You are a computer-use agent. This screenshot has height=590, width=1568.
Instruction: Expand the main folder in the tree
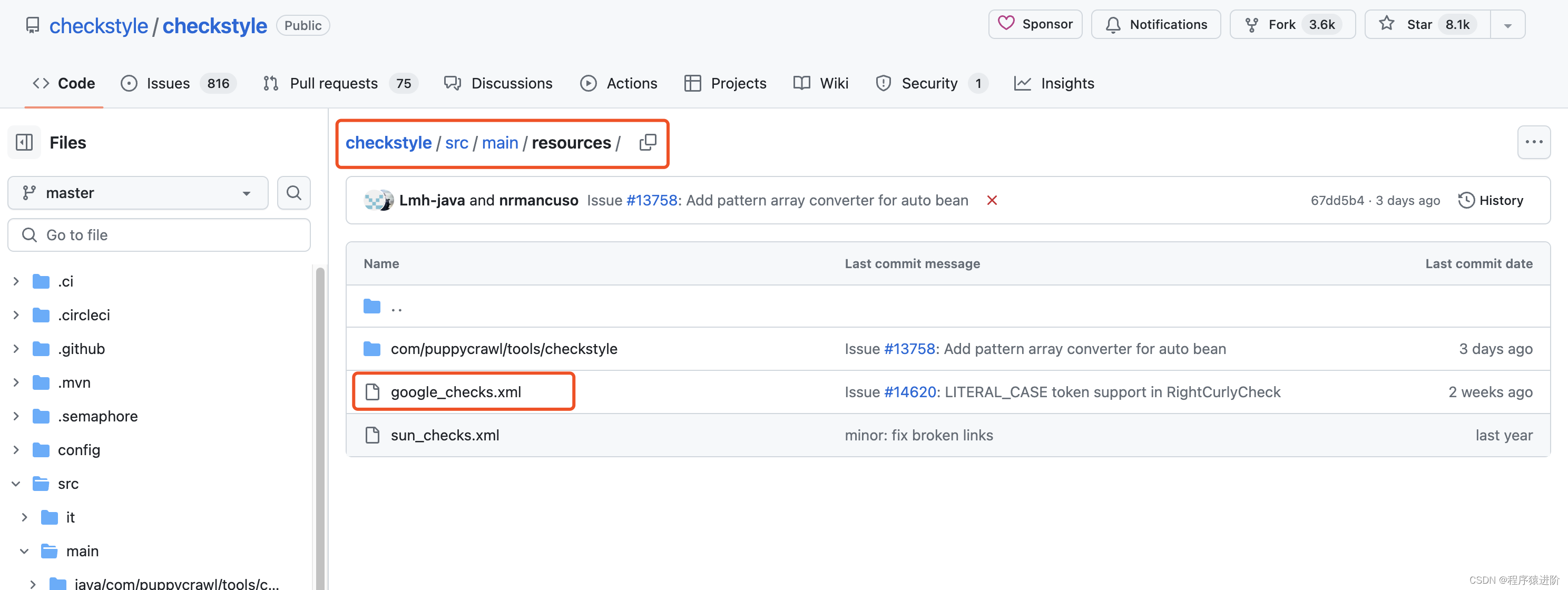click(24, 550)
